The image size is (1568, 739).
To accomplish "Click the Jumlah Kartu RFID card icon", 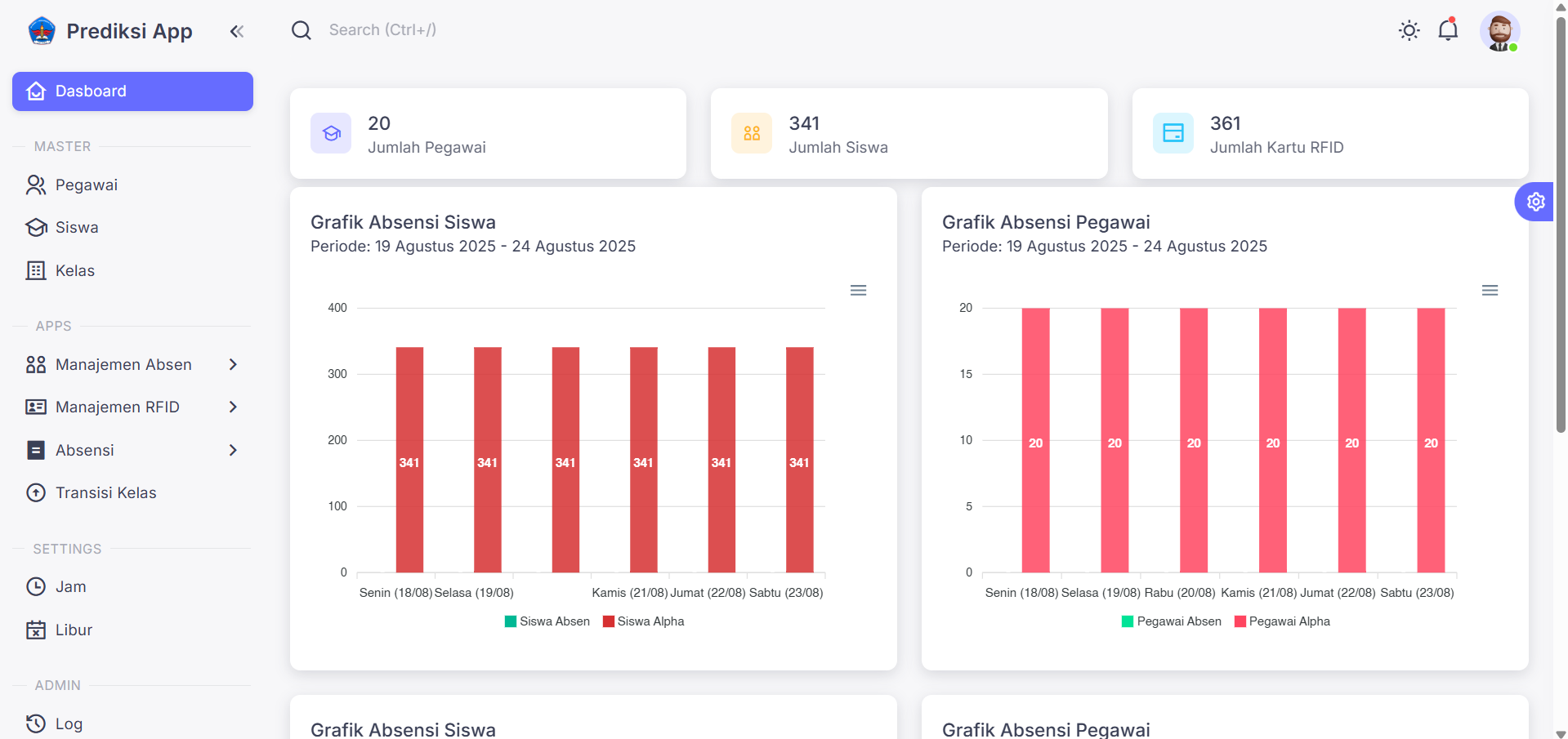I will point(1173,133).
